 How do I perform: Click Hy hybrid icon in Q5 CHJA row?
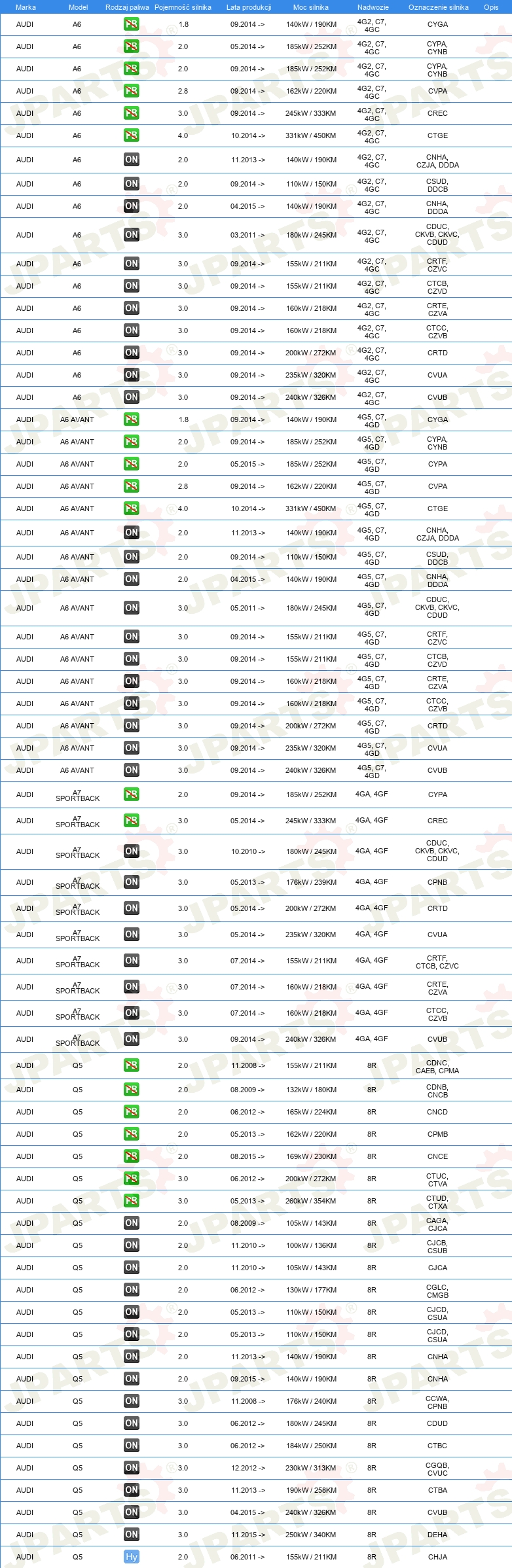(x=132, y=1557)
